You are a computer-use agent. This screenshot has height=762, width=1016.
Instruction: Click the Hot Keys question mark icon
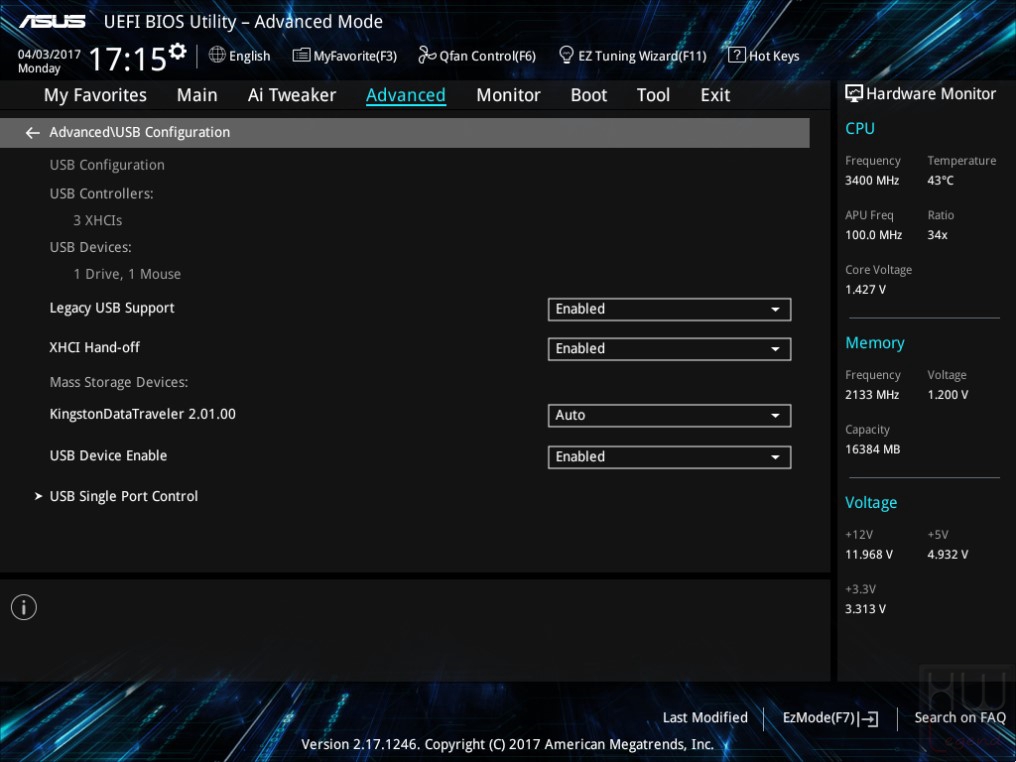pyautogui.click(x=737, y=55)
